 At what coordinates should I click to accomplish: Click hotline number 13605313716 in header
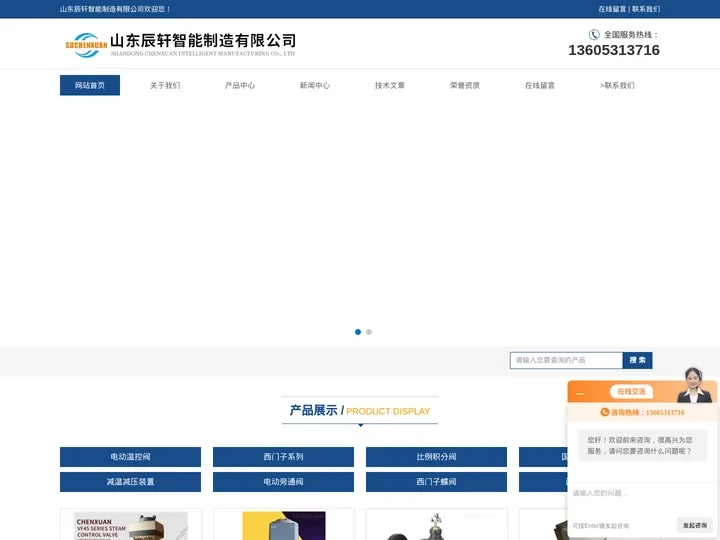614,50
